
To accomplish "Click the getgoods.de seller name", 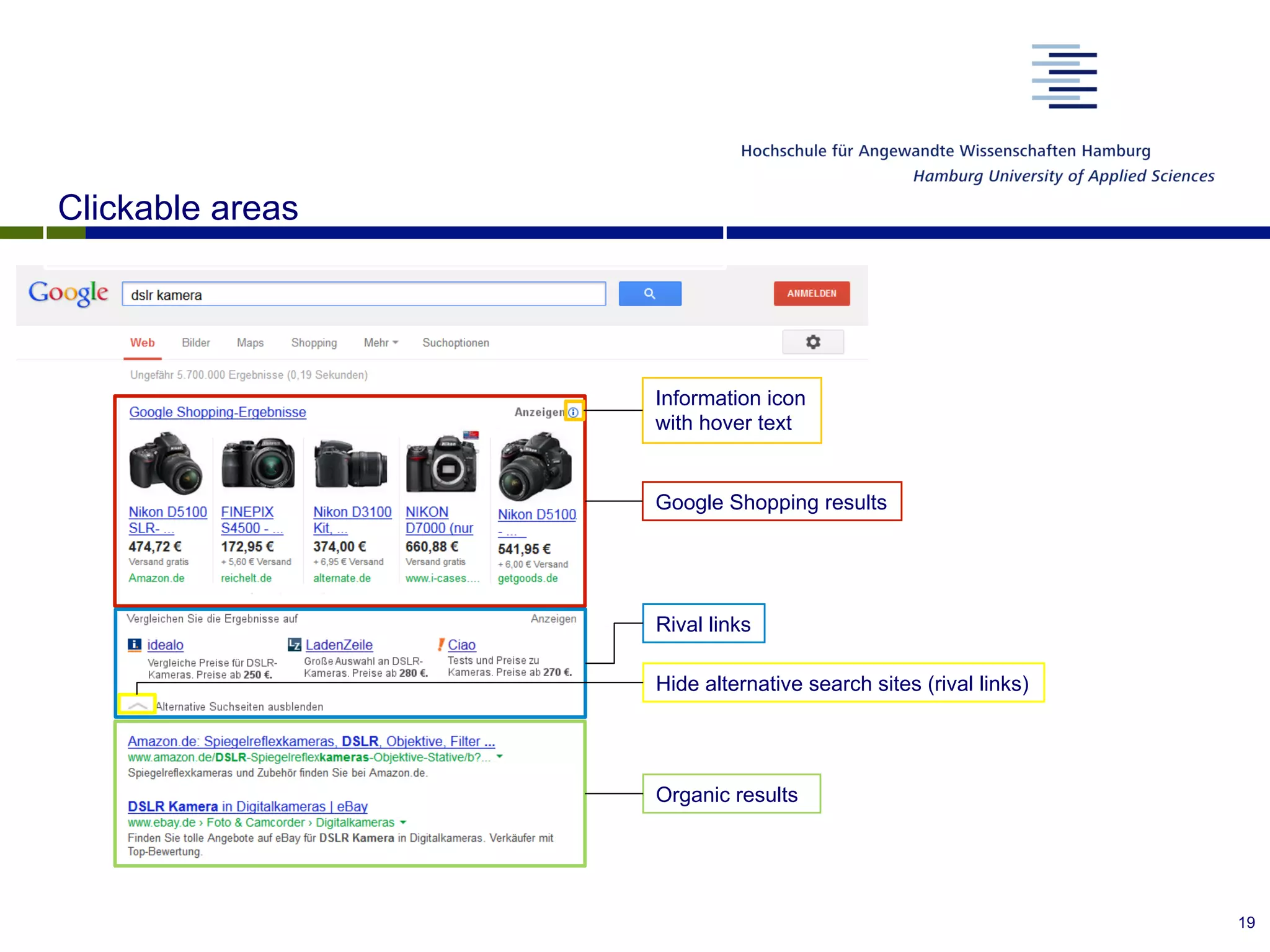I will tap(528, 578).
